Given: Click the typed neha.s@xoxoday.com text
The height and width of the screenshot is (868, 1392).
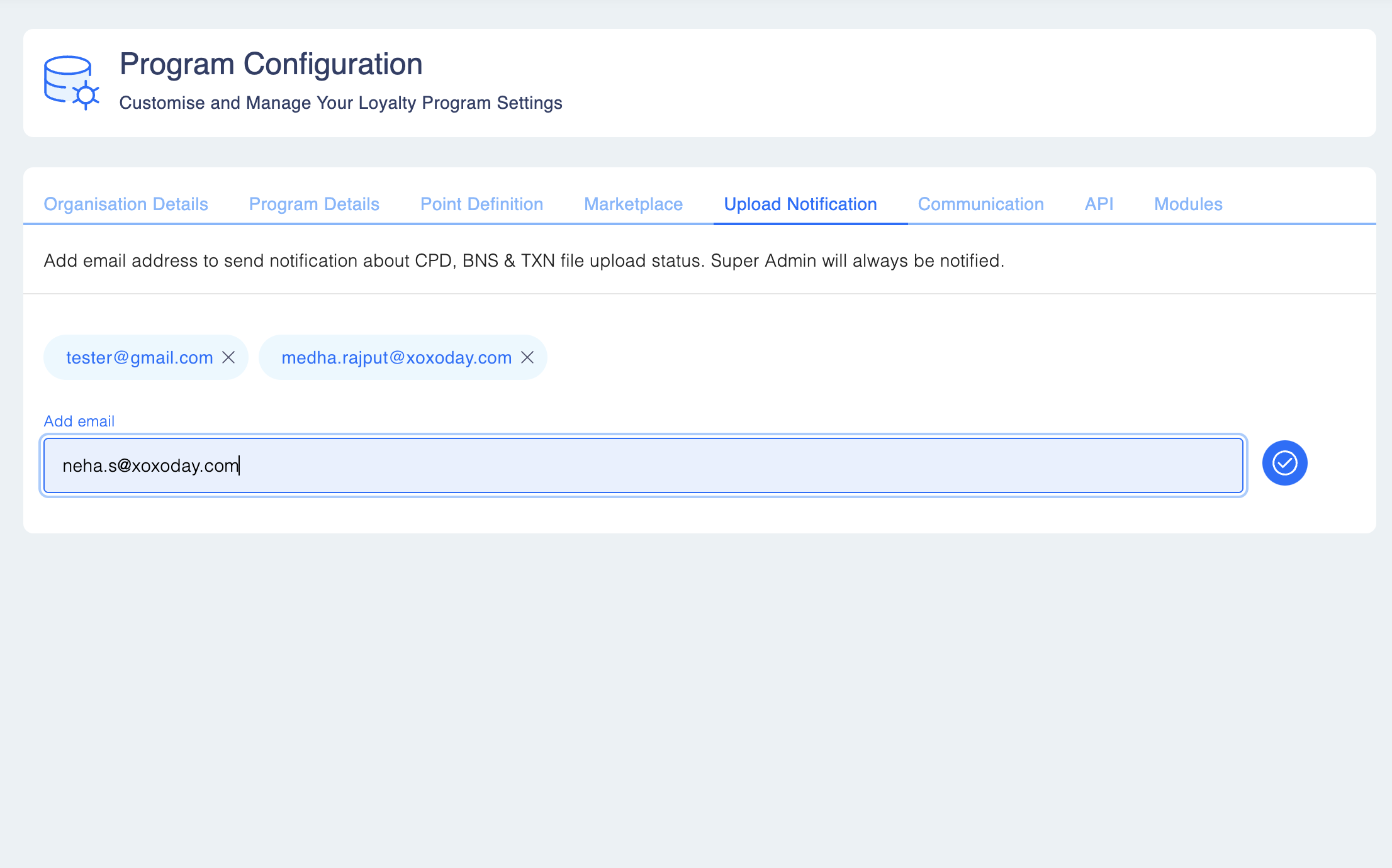Looking at the screenshot, I should click(x=150, y=465).
